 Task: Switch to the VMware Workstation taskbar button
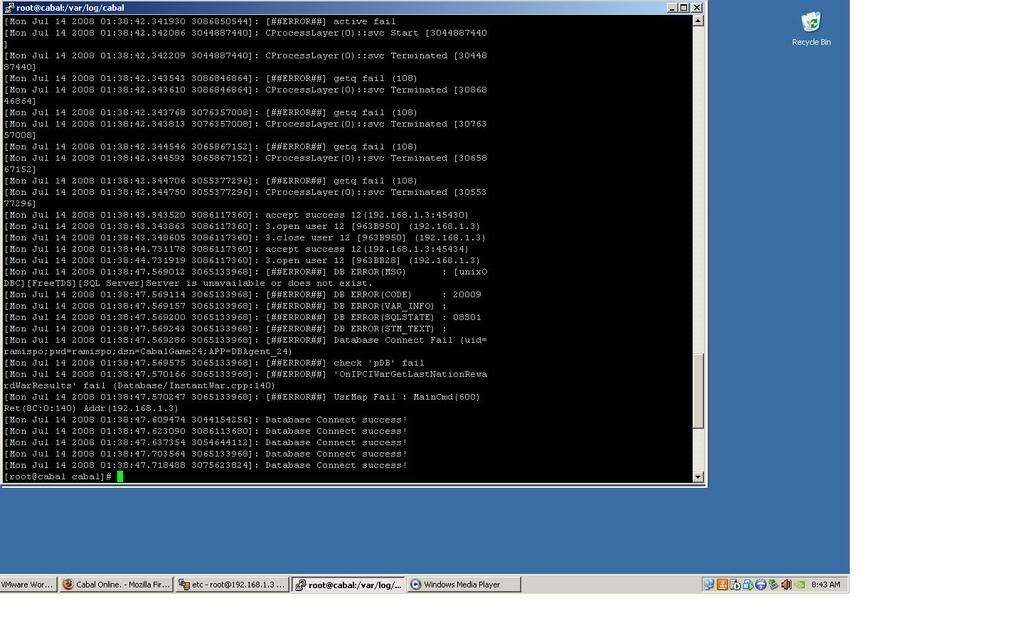27,585
